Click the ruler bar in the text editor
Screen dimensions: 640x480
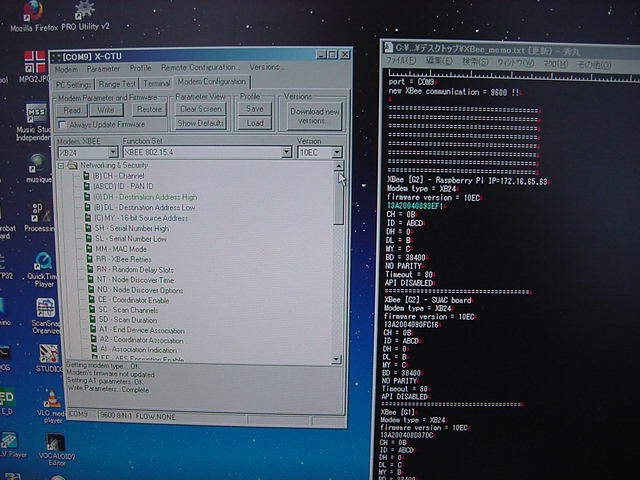pos(513,75)
